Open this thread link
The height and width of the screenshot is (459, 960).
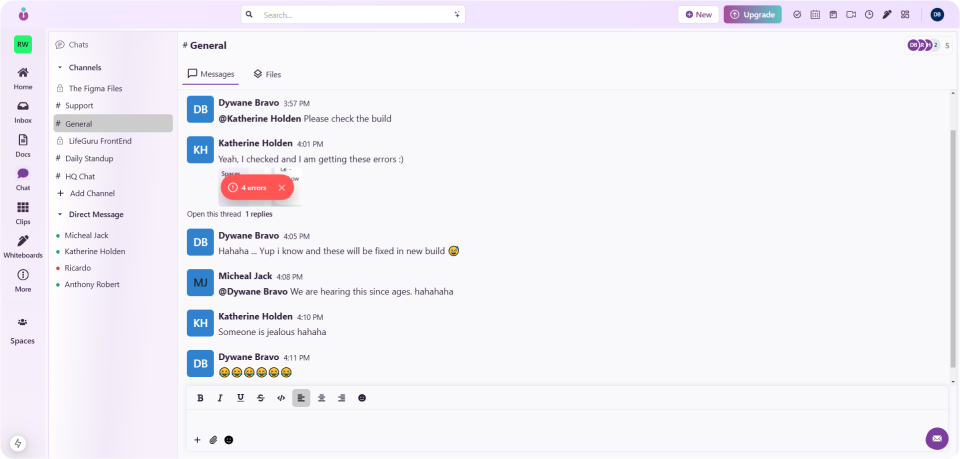214,214
